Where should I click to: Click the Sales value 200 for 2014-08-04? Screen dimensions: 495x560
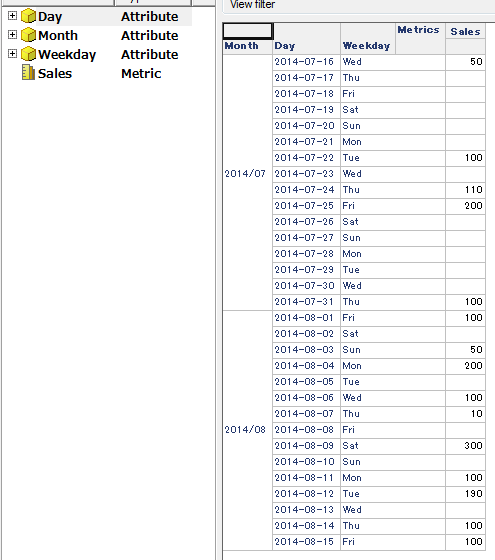(465, 366)
